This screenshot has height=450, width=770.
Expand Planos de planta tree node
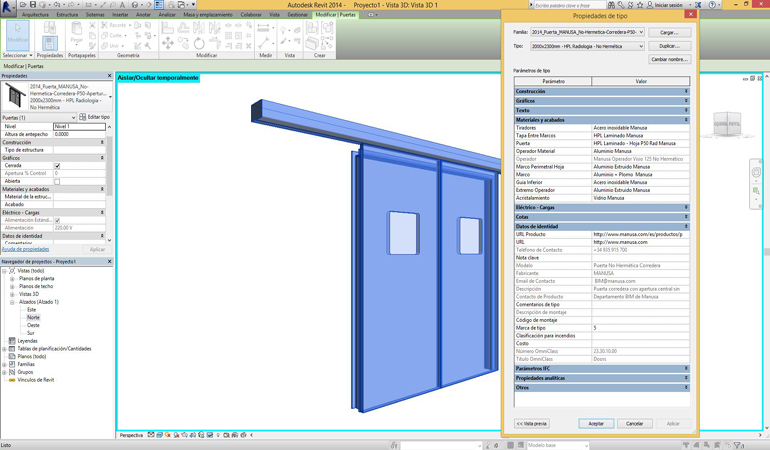click(12, 279)
